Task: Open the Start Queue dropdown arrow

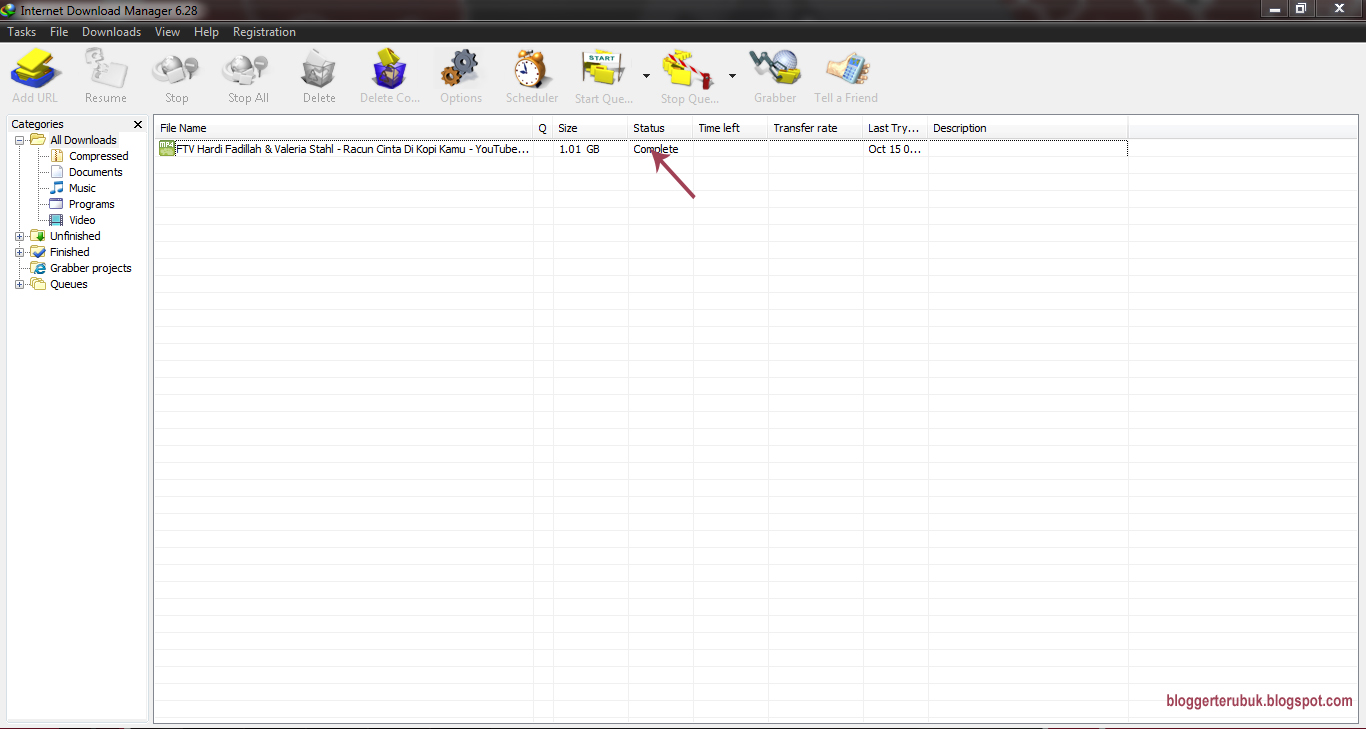Action: coord(646,76)
